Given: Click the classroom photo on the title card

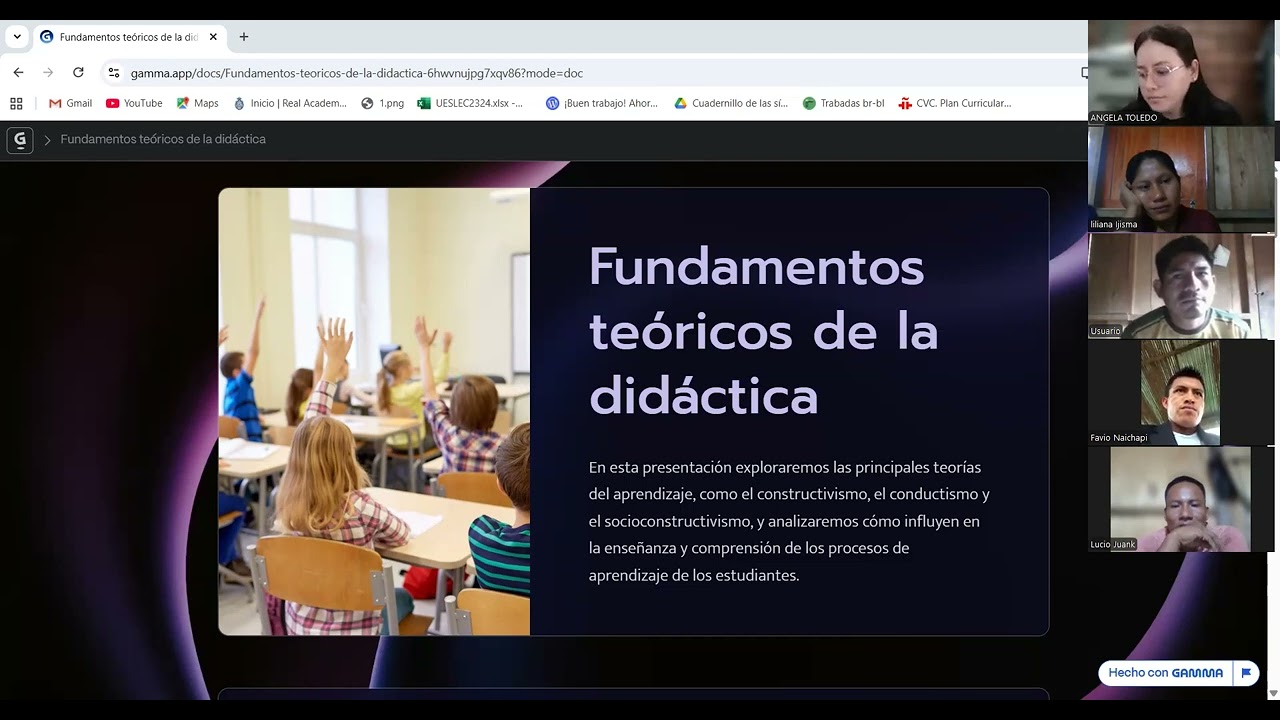Looking at the screenshot, I should click(x=374, y=411).
